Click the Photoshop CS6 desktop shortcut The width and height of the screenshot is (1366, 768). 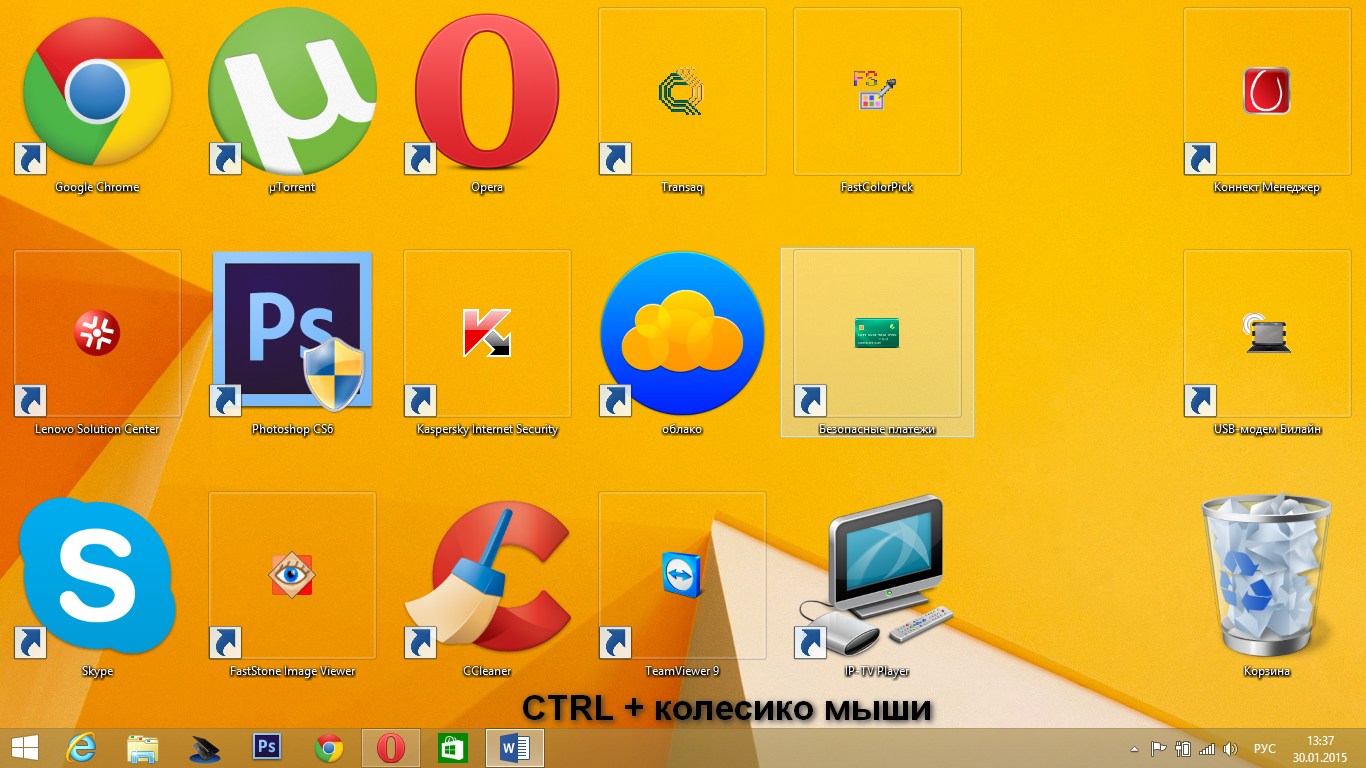[292, 333]
